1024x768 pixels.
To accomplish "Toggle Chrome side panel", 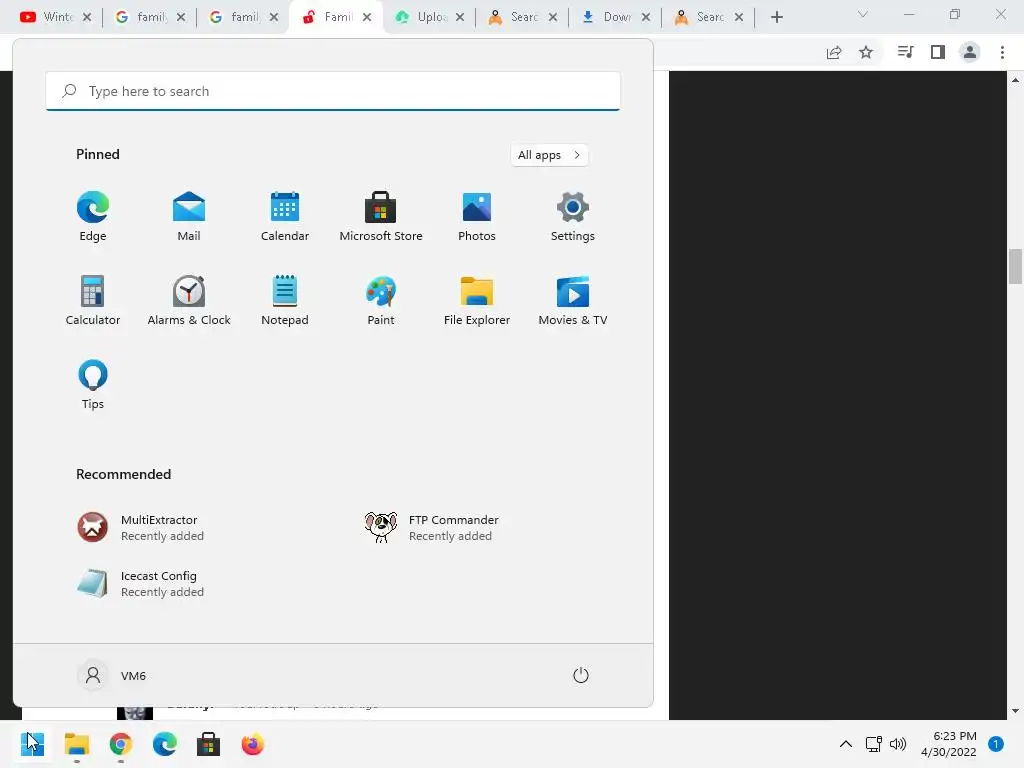I will point(938,52).
